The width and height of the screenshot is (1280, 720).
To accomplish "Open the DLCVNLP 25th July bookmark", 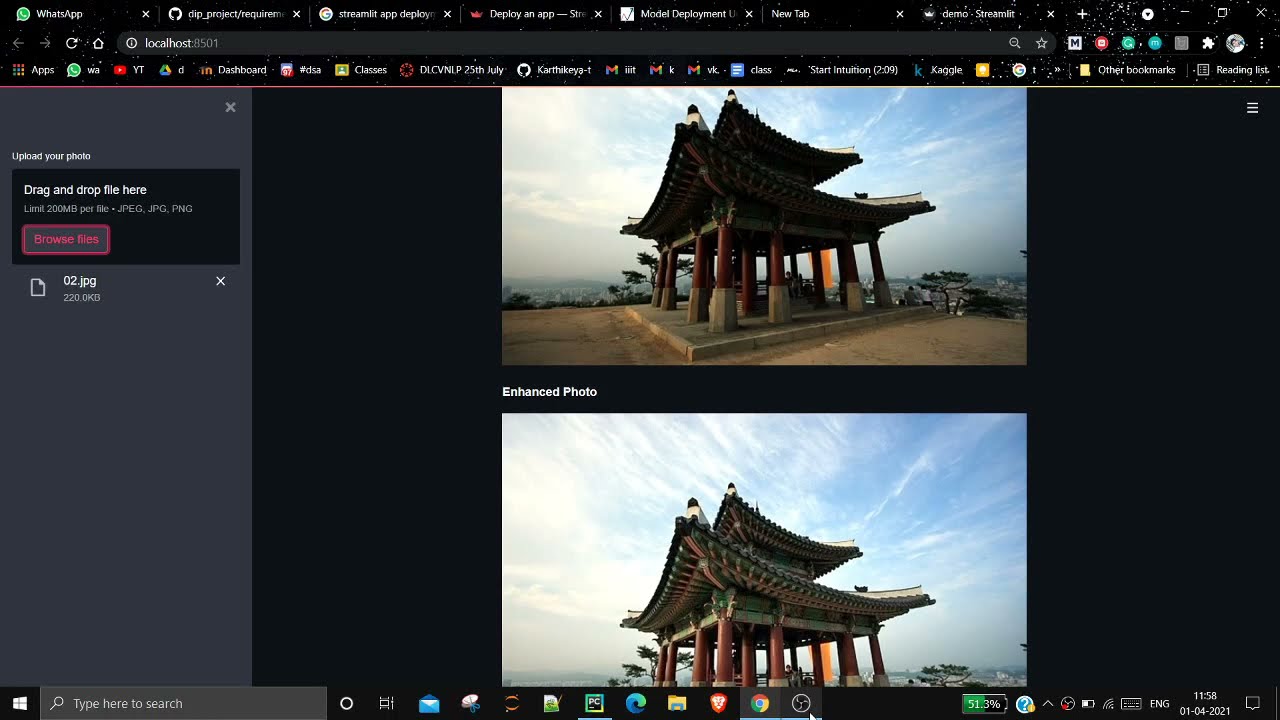I will [451, 70].
